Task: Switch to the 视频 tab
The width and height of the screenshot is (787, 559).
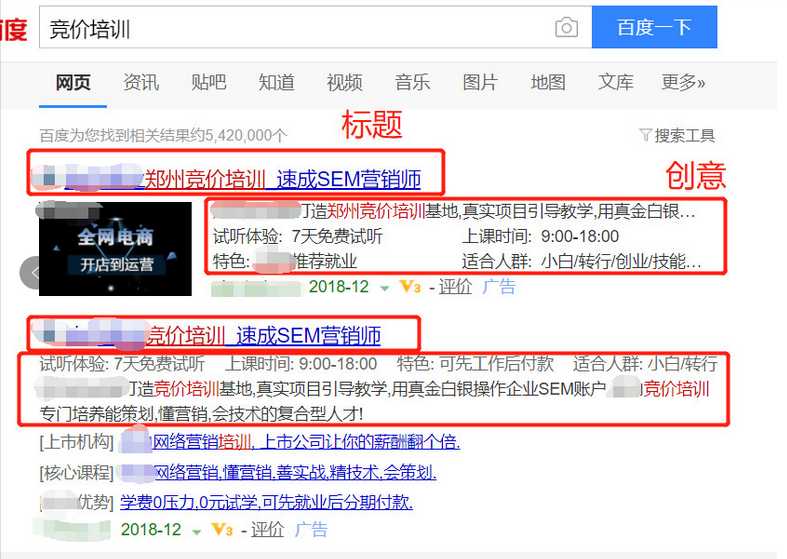Action: (x=344, y=82)
